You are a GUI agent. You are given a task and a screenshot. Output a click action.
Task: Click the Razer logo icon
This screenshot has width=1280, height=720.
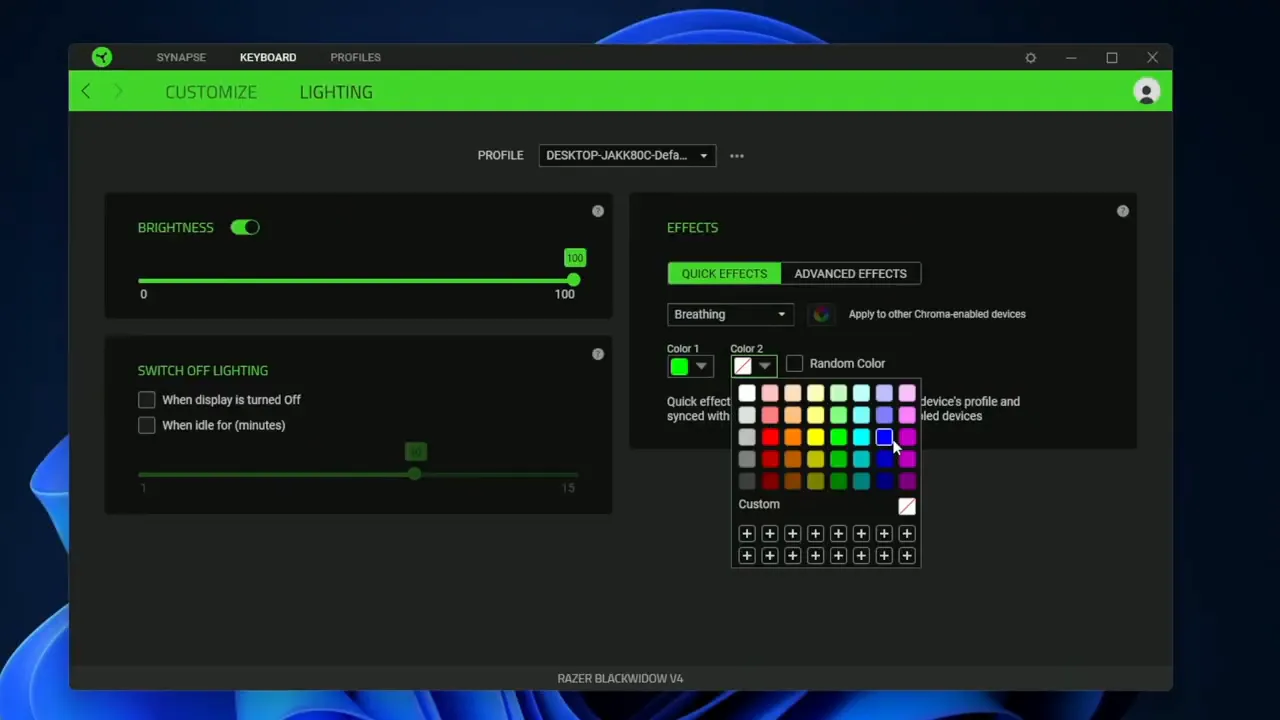tap(101, 57)
